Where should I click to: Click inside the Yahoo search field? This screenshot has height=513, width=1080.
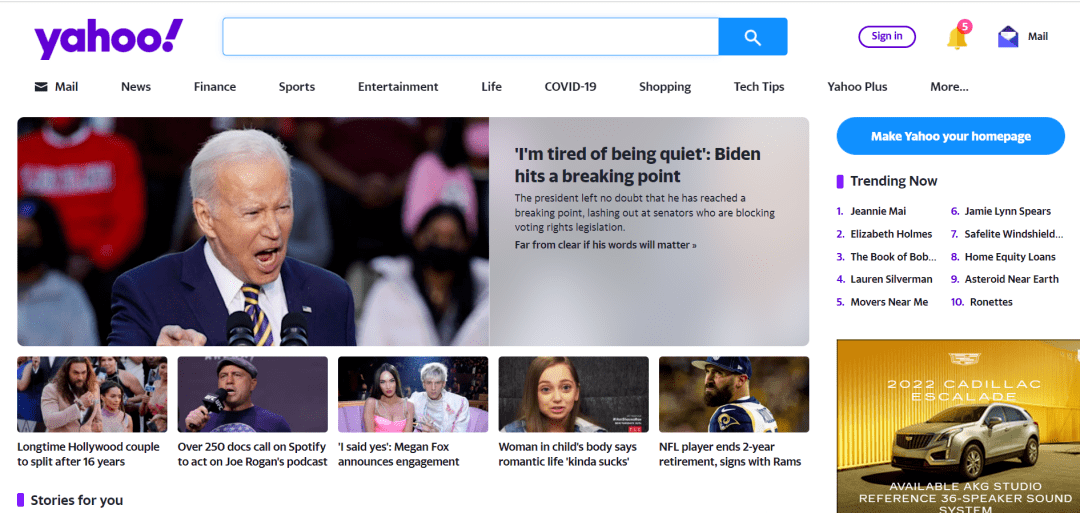point(470,37)
